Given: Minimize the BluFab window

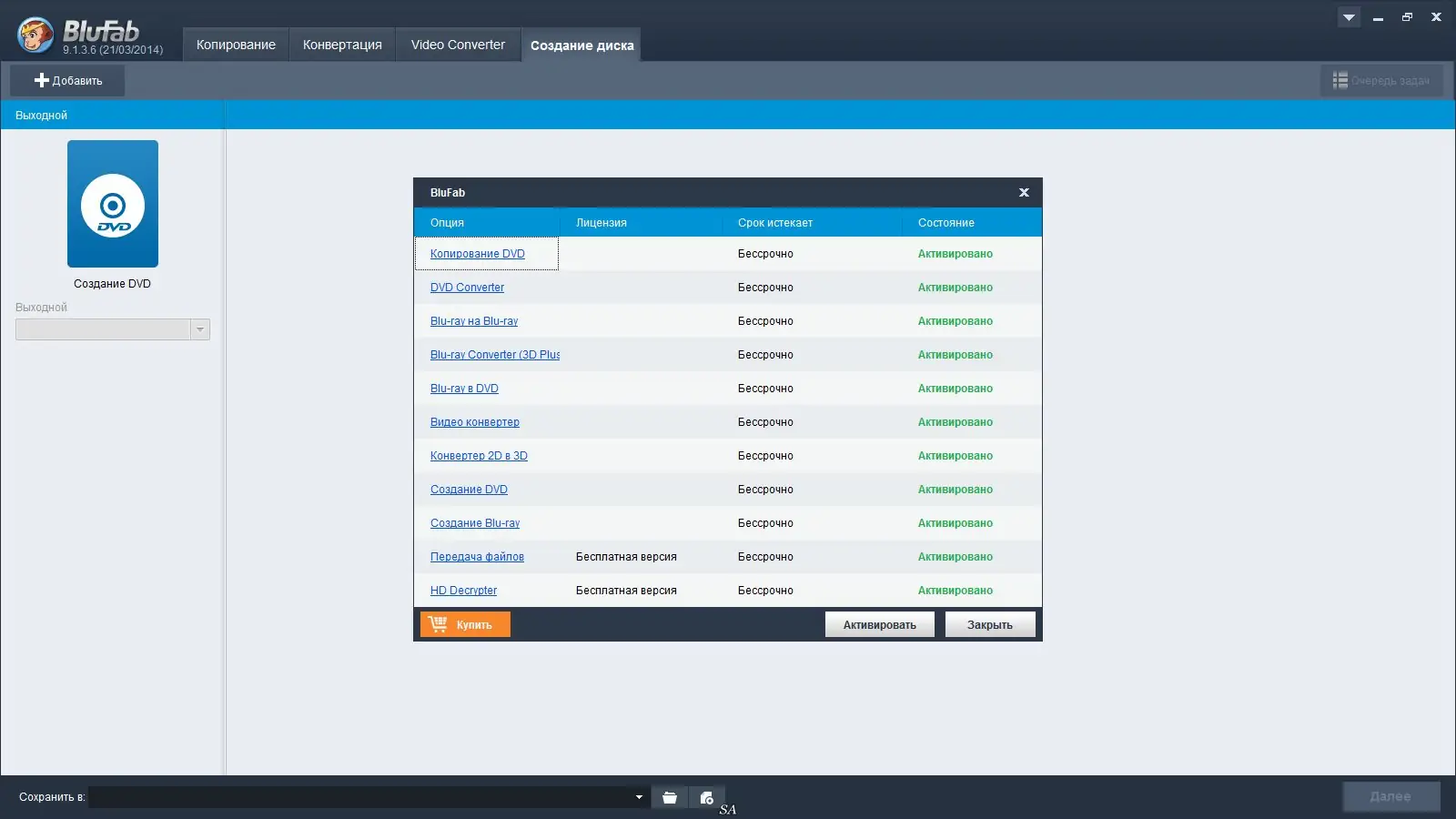Looking at the screenshot, I should pos(1378,17).
